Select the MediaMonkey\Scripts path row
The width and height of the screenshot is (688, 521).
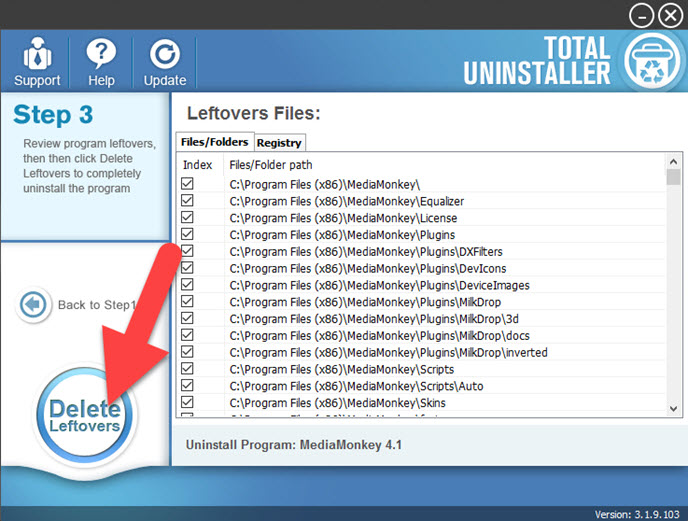pos(342,370)
